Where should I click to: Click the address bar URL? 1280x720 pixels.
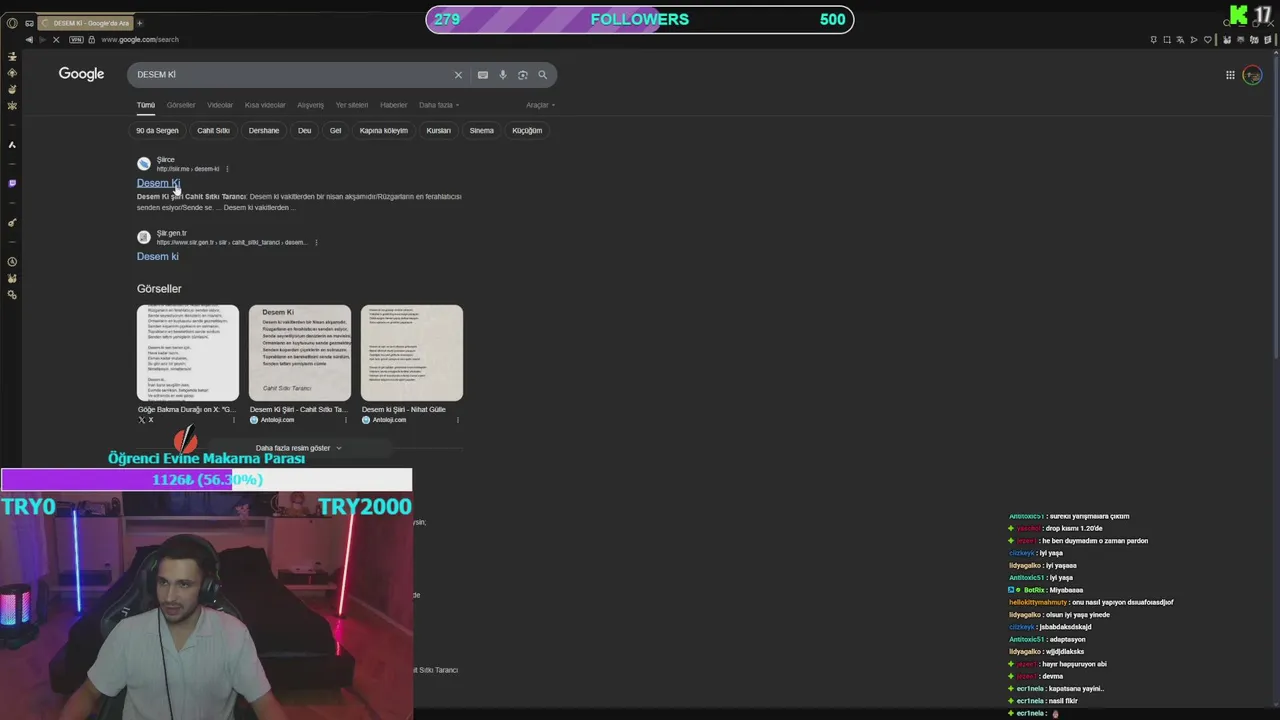[x=140, y=40]
